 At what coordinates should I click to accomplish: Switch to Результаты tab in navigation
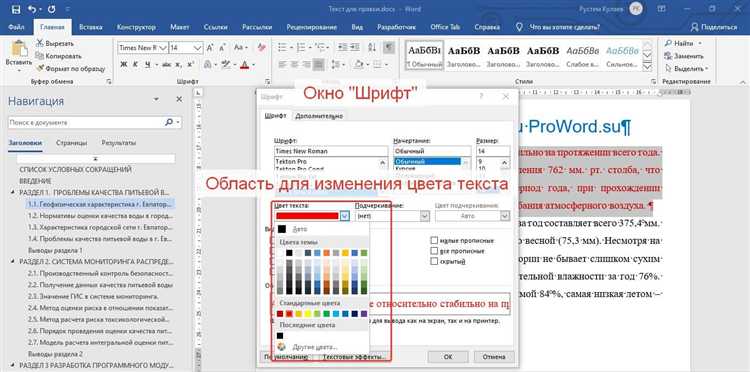(118, 143)
